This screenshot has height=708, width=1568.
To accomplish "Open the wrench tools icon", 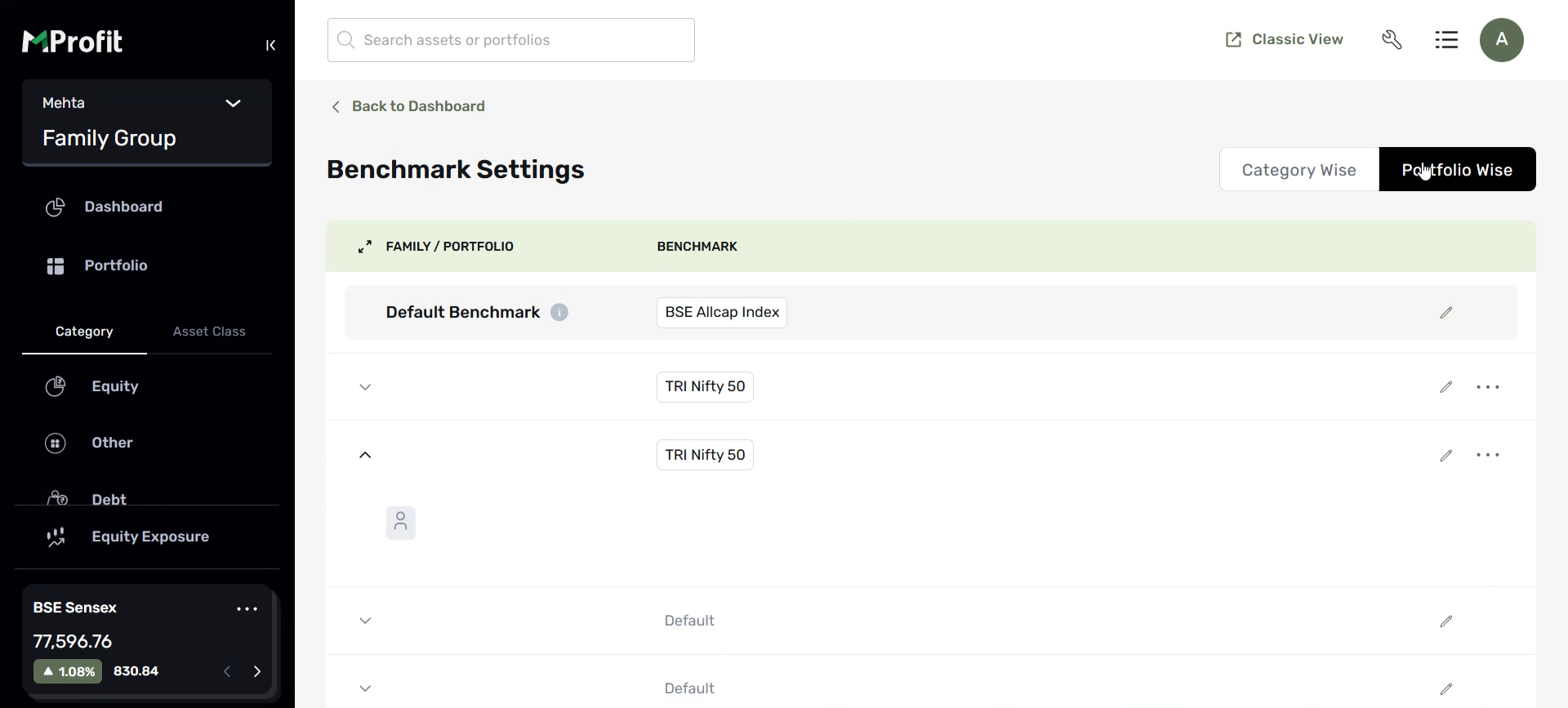I will (x=1392, y=40).
